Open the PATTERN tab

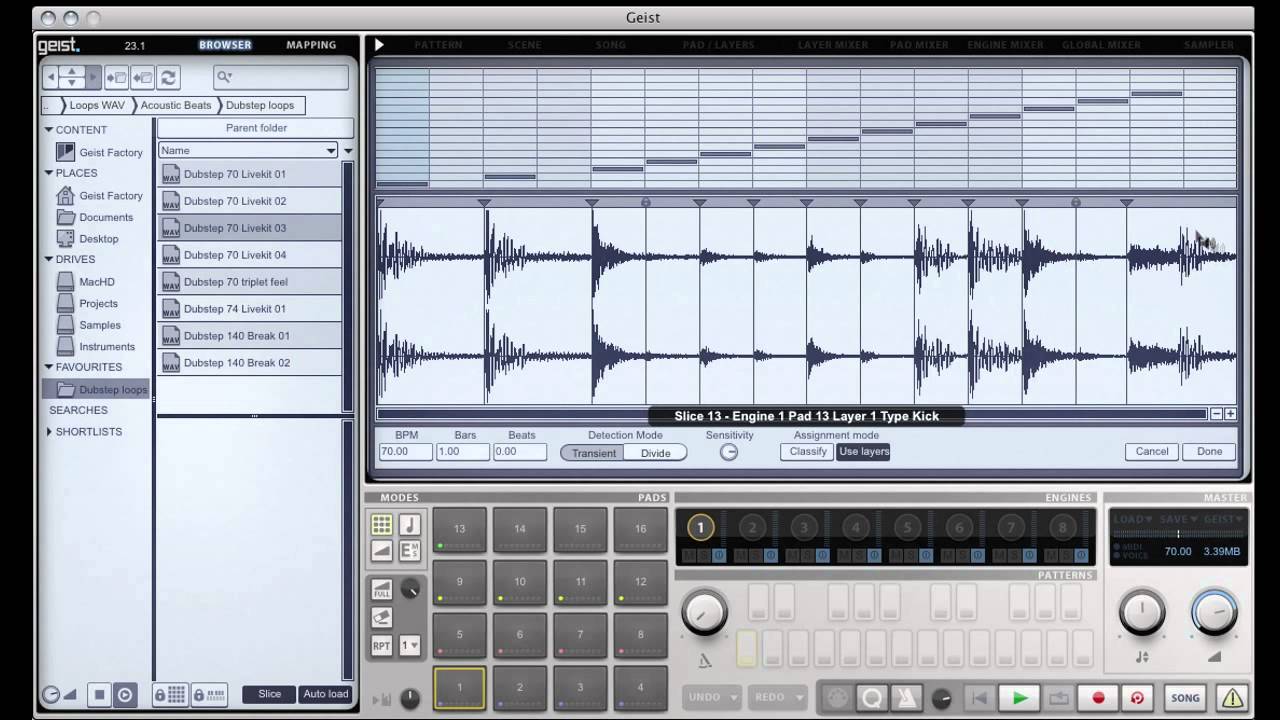438,45
